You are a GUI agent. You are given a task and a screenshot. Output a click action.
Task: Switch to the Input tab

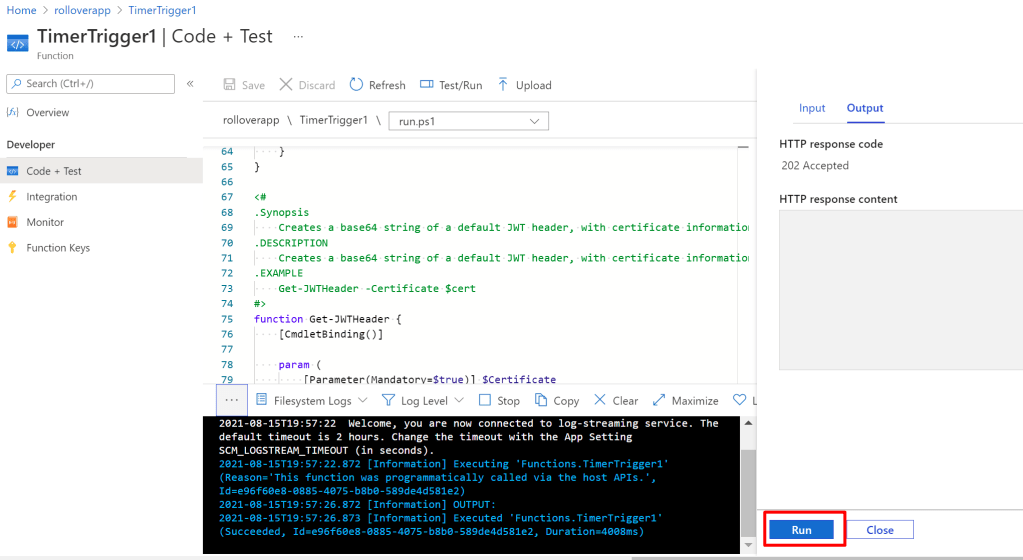[x=812, y=108]
